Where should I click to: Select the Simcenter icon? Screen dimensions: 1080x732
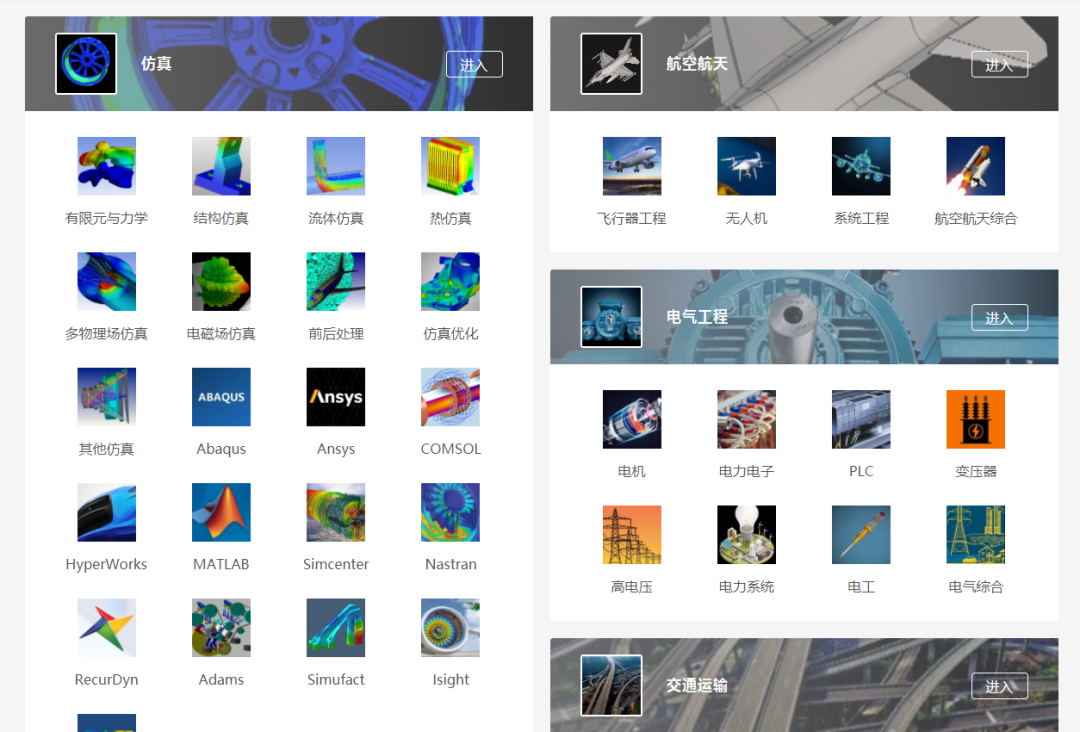click(x=335, y=512)
